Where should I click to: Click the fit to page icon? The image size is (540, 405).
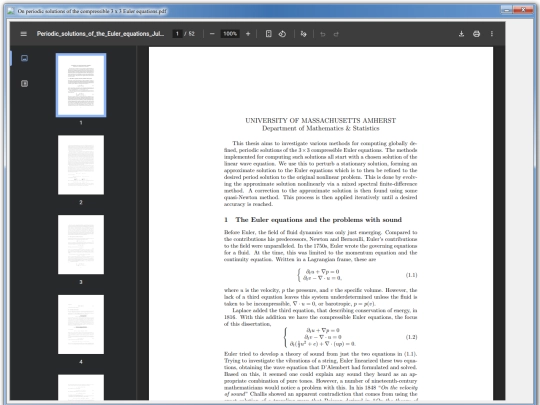(x=269, y=34)
